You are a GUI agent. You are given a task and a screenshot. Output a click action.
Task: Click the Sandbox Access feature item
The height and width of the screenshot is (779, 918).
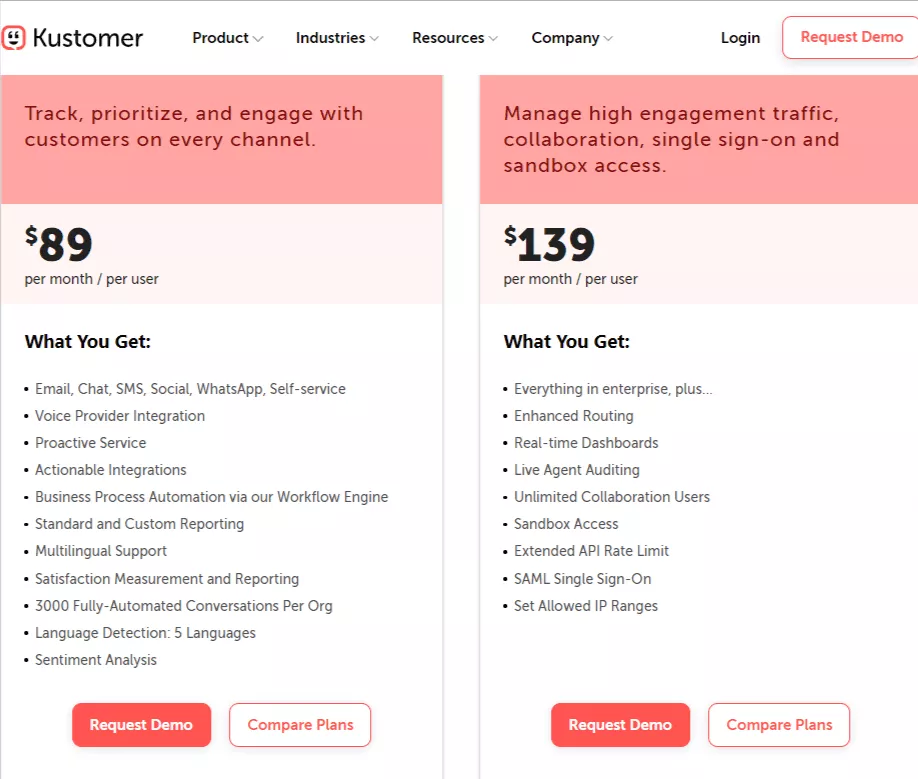[566, 524]
